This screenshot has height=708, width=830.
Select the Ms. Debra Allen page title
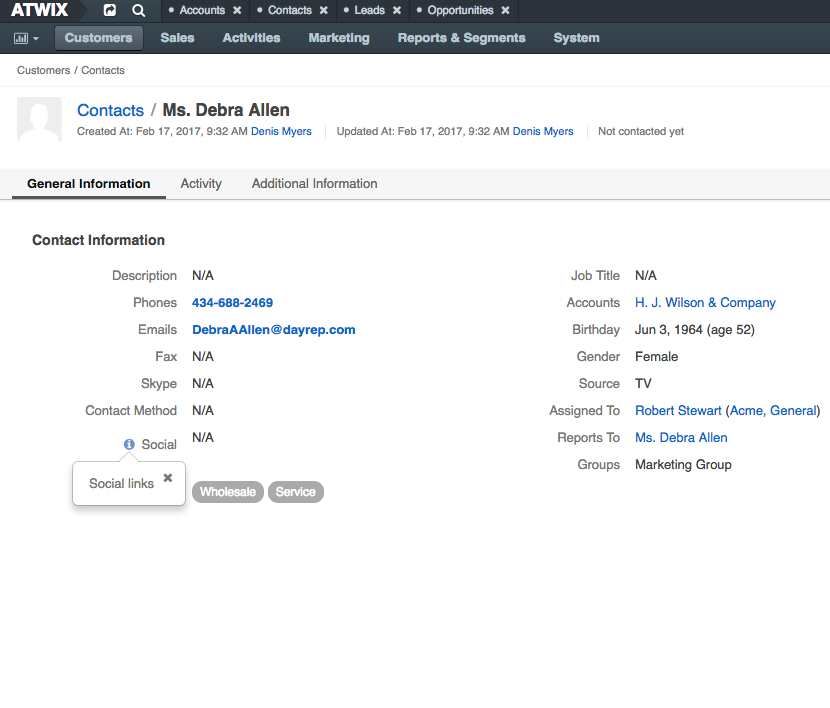point(226,110)
